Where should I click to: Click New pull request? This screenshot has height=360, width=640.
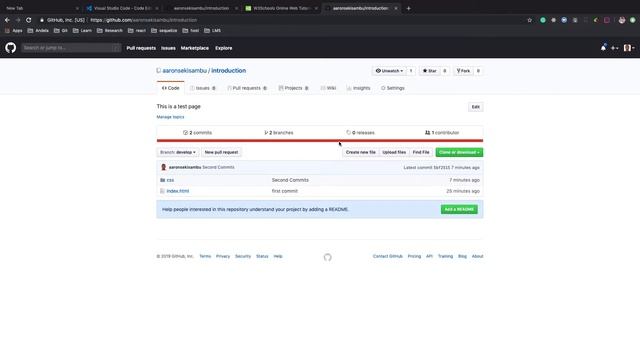221,152
